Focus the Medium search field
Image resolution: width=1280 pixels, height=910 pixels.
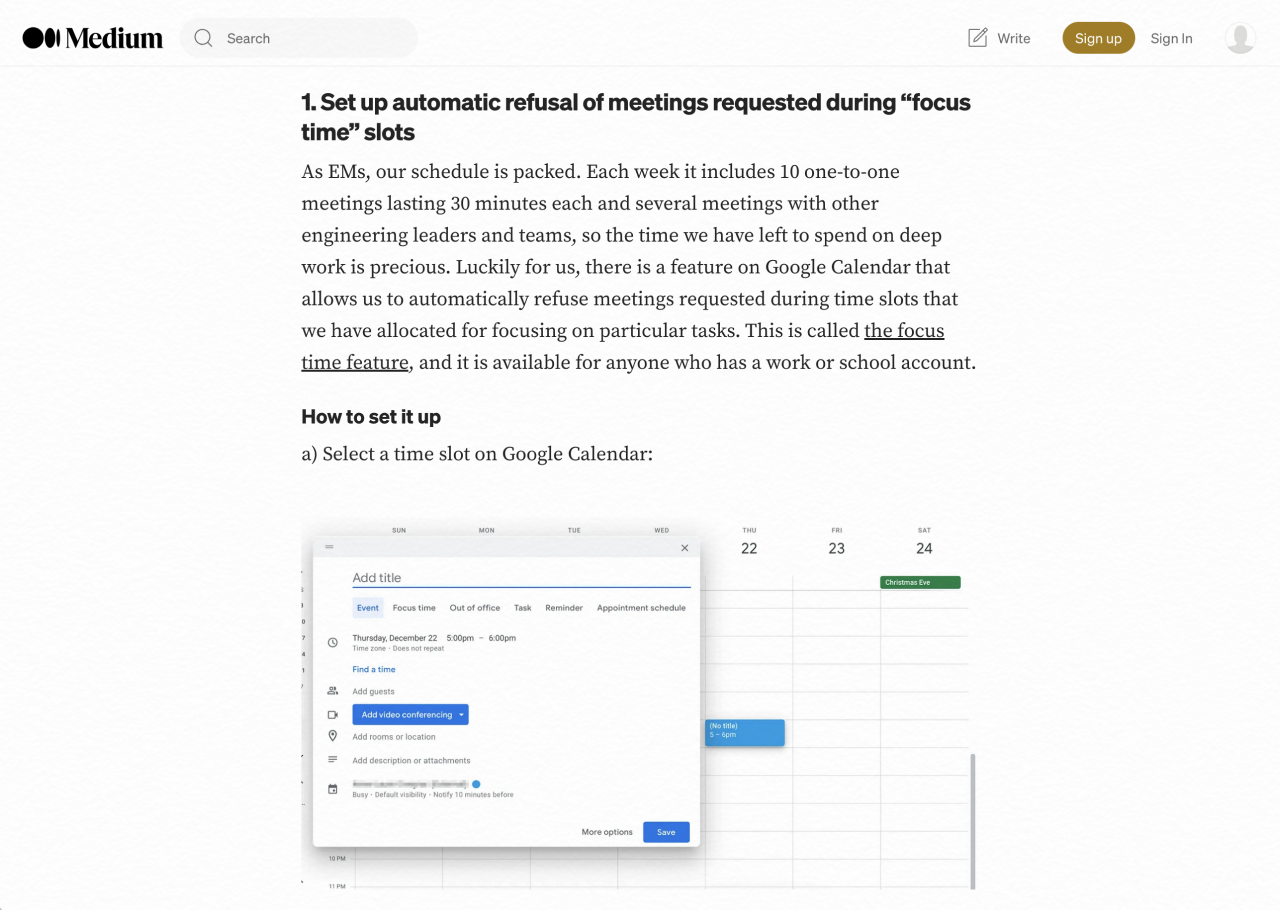coord(299,38)
